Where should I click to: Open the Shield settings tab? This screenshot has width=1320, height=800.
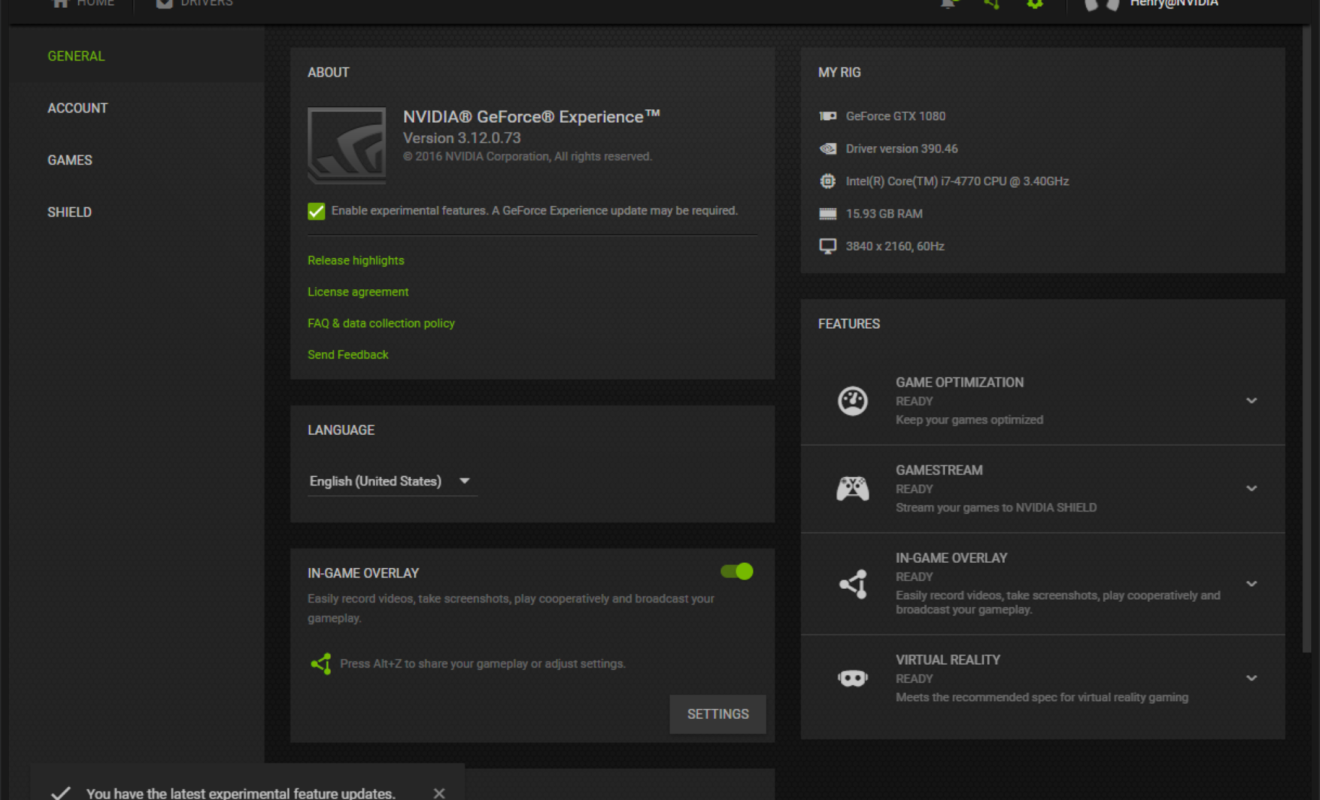(x=70, y=212)
